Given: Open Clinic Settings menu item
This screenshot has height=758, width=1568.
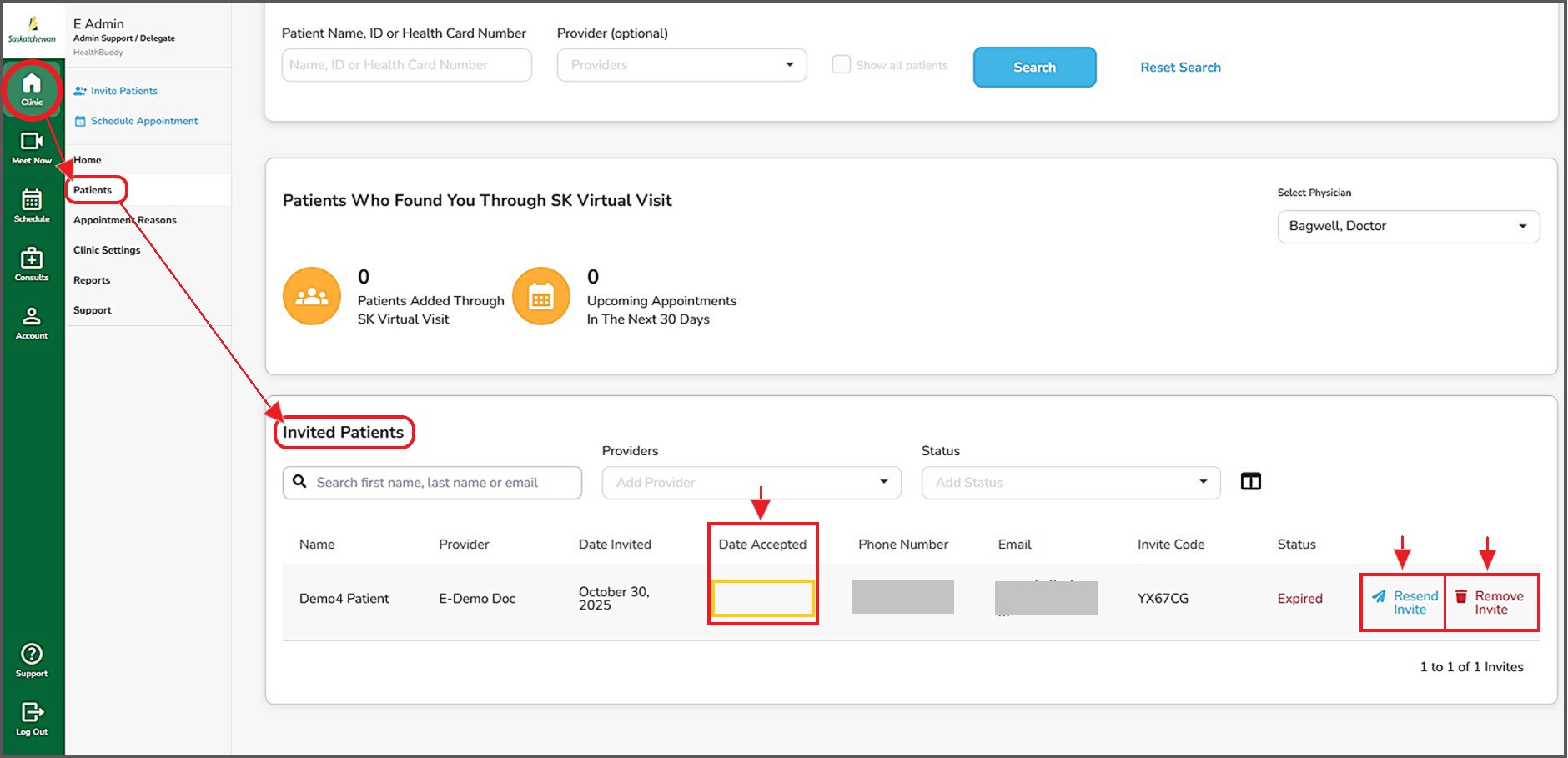Looking at the screenshot, I should tap(107, 250).
